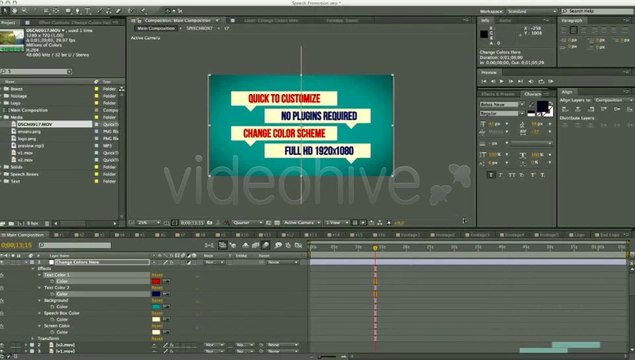
Task: Open Character panel fill color swatch
Action: click(x=542, y=106)
